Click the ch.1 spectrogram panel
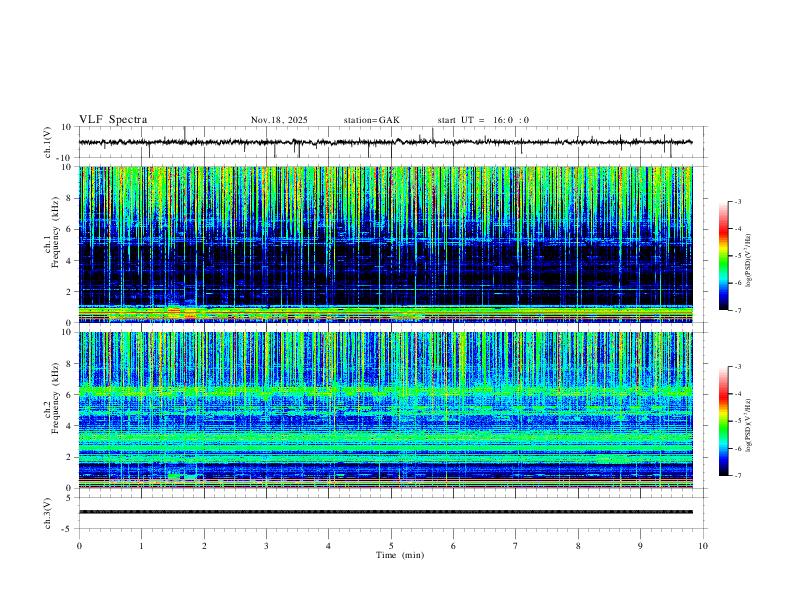The height and width of the screenshot is (612, 792). (x=385, y=244)
